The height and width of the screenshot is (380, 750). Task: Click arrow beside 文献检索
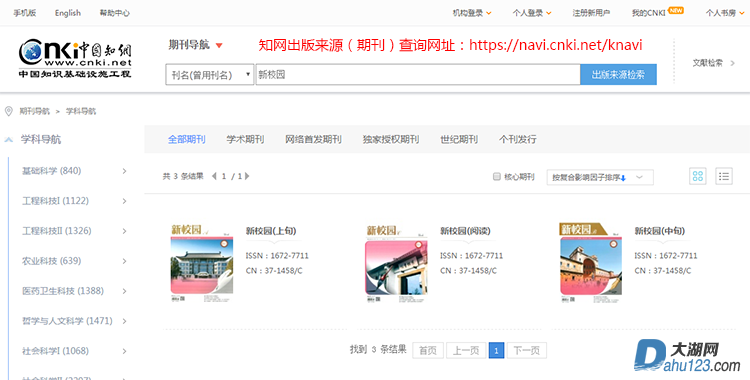732,63
